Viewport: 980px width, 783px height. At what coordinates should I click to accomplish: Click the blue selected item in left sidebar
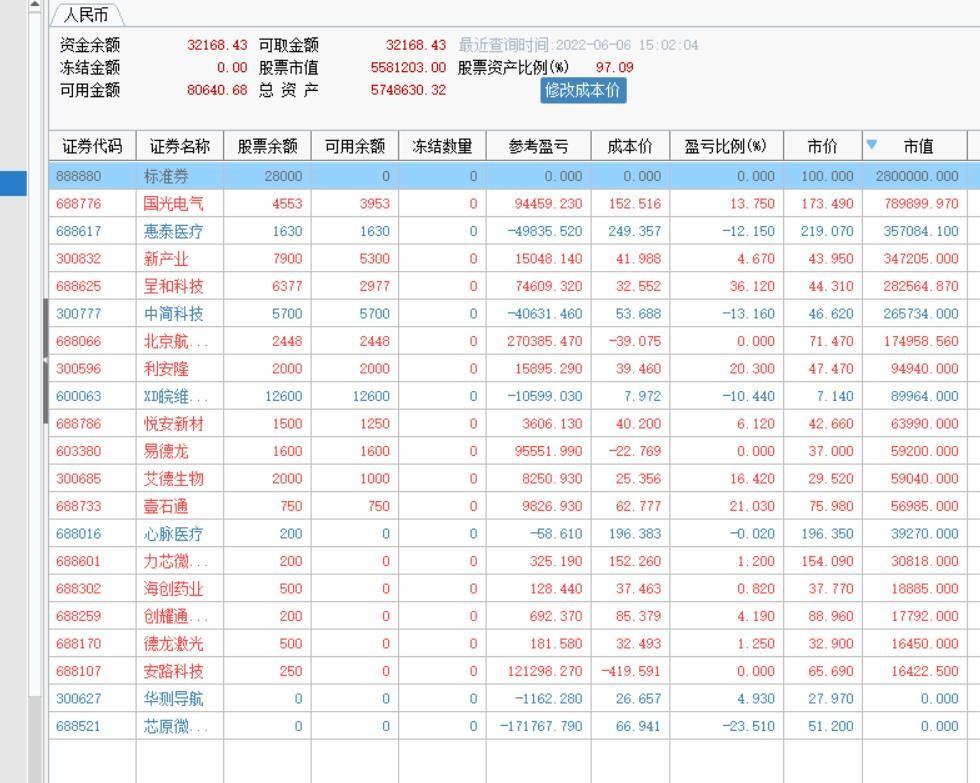point(13,183)
